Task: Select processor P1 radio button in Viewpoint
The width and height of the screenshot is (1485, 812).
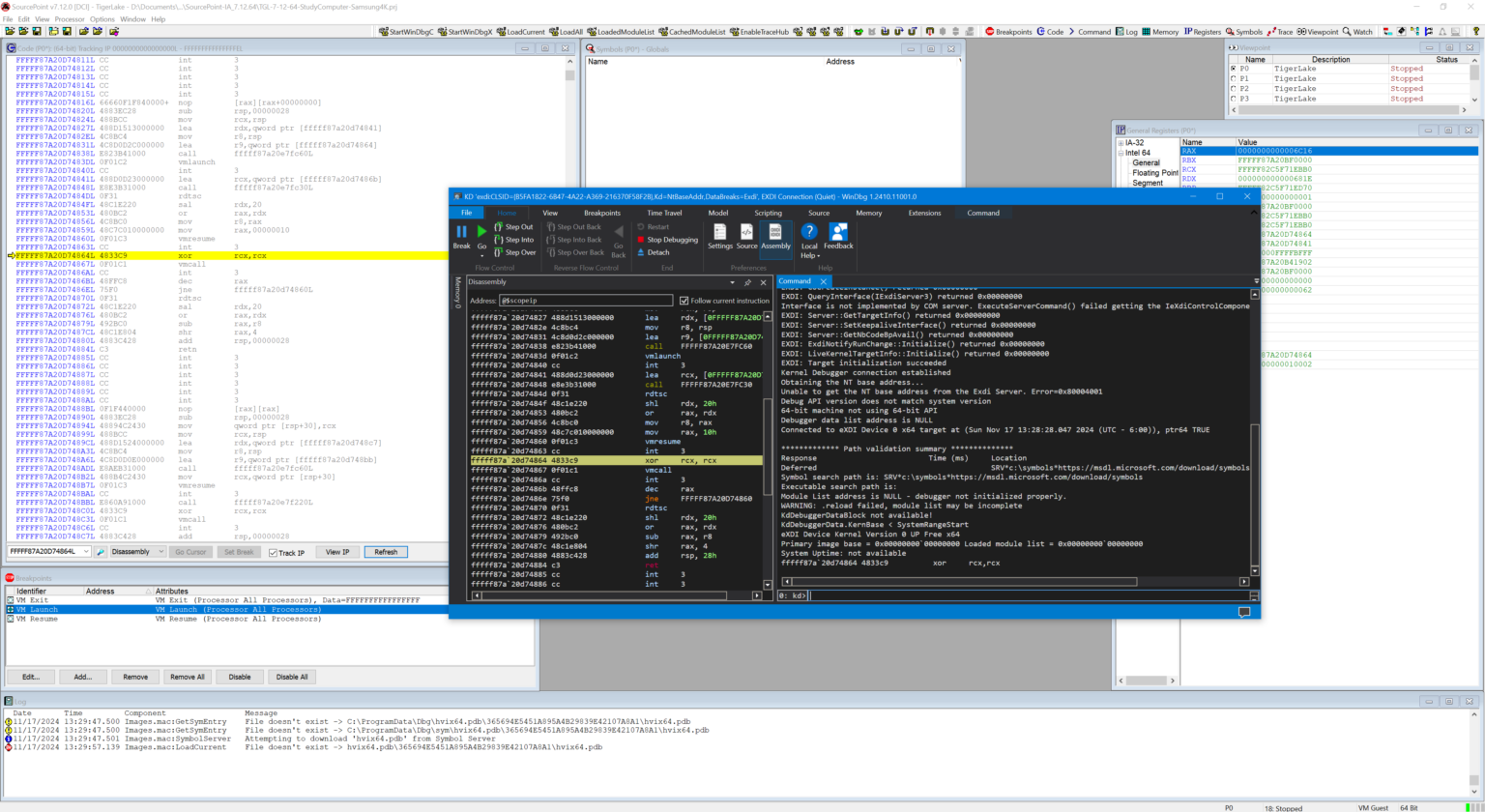Action: 1233,79
